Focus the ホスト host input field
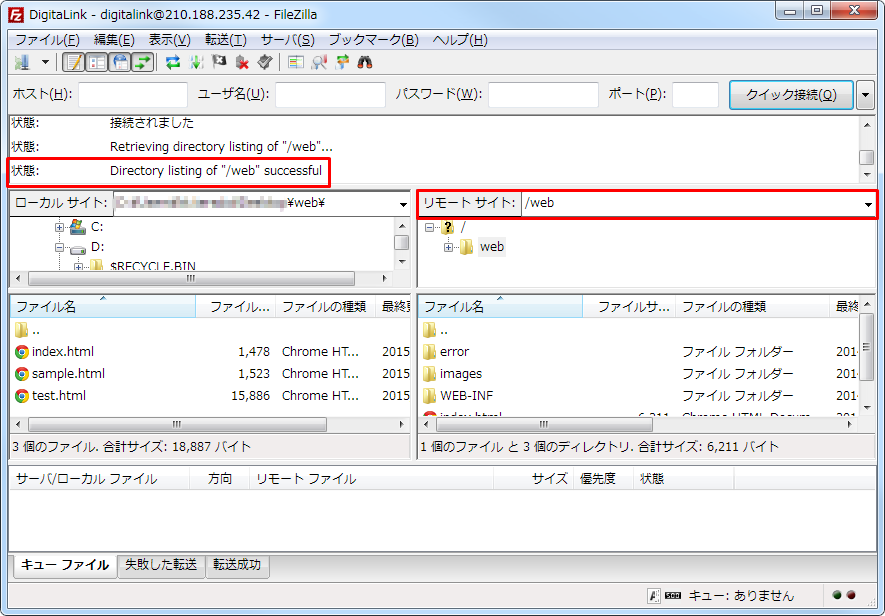This screenshot has width=885, height=616. (133, 95)
